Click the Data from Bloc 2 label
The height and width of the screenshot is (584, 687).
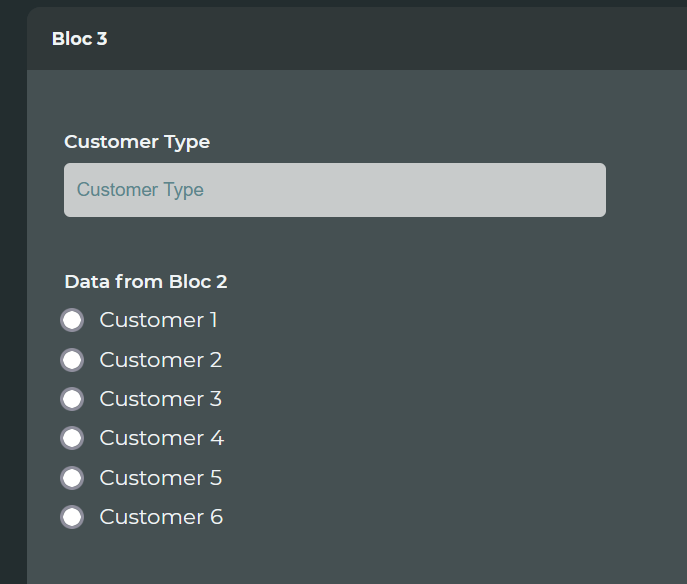click(x=146, y=282)
